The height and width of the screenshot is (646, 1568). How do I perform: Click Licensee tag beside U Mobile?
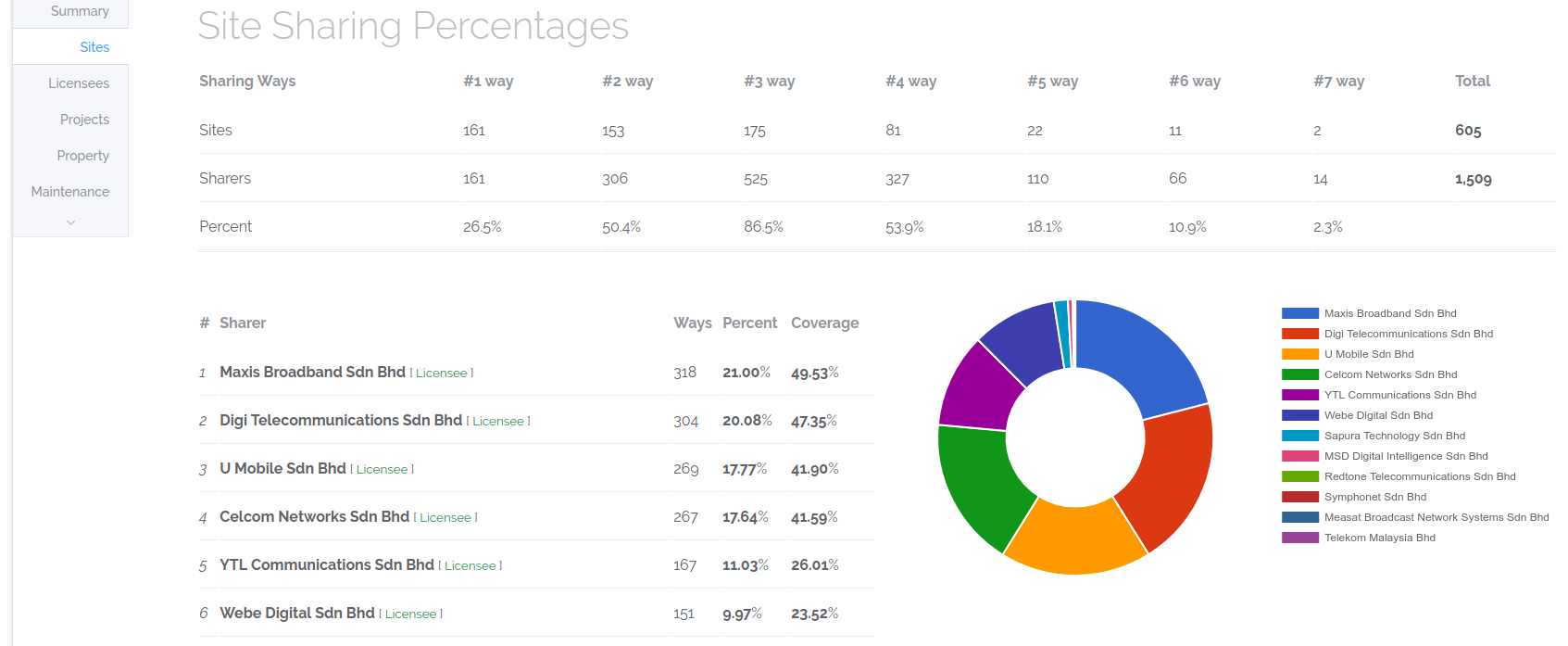point(383,469)
